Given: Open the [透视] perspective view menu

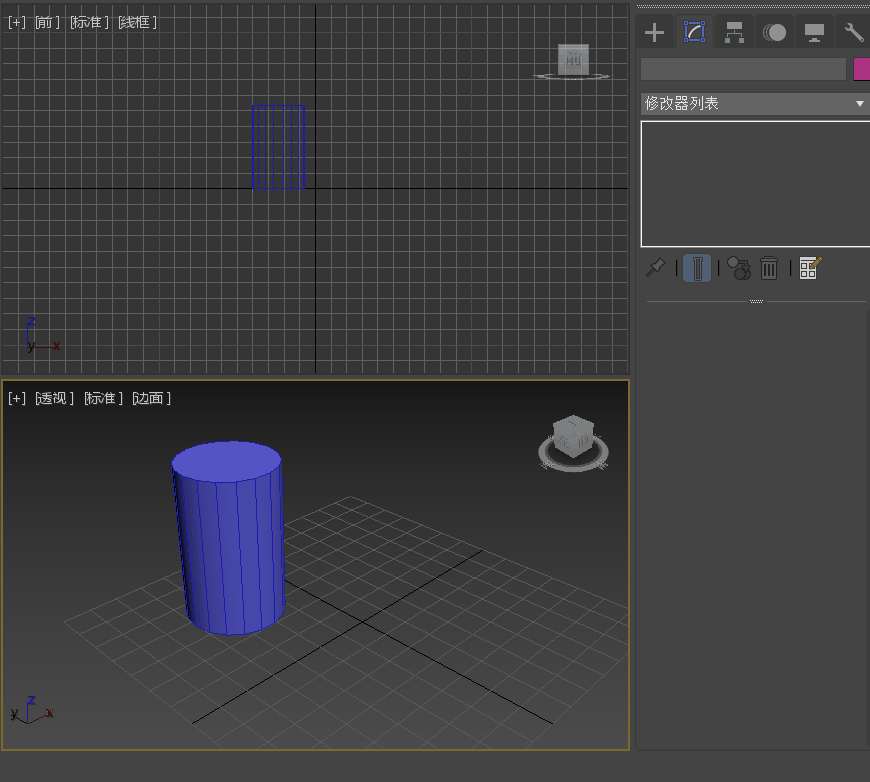Looking at the screenshot, I should pyautogui.click(x=55, y=398).
